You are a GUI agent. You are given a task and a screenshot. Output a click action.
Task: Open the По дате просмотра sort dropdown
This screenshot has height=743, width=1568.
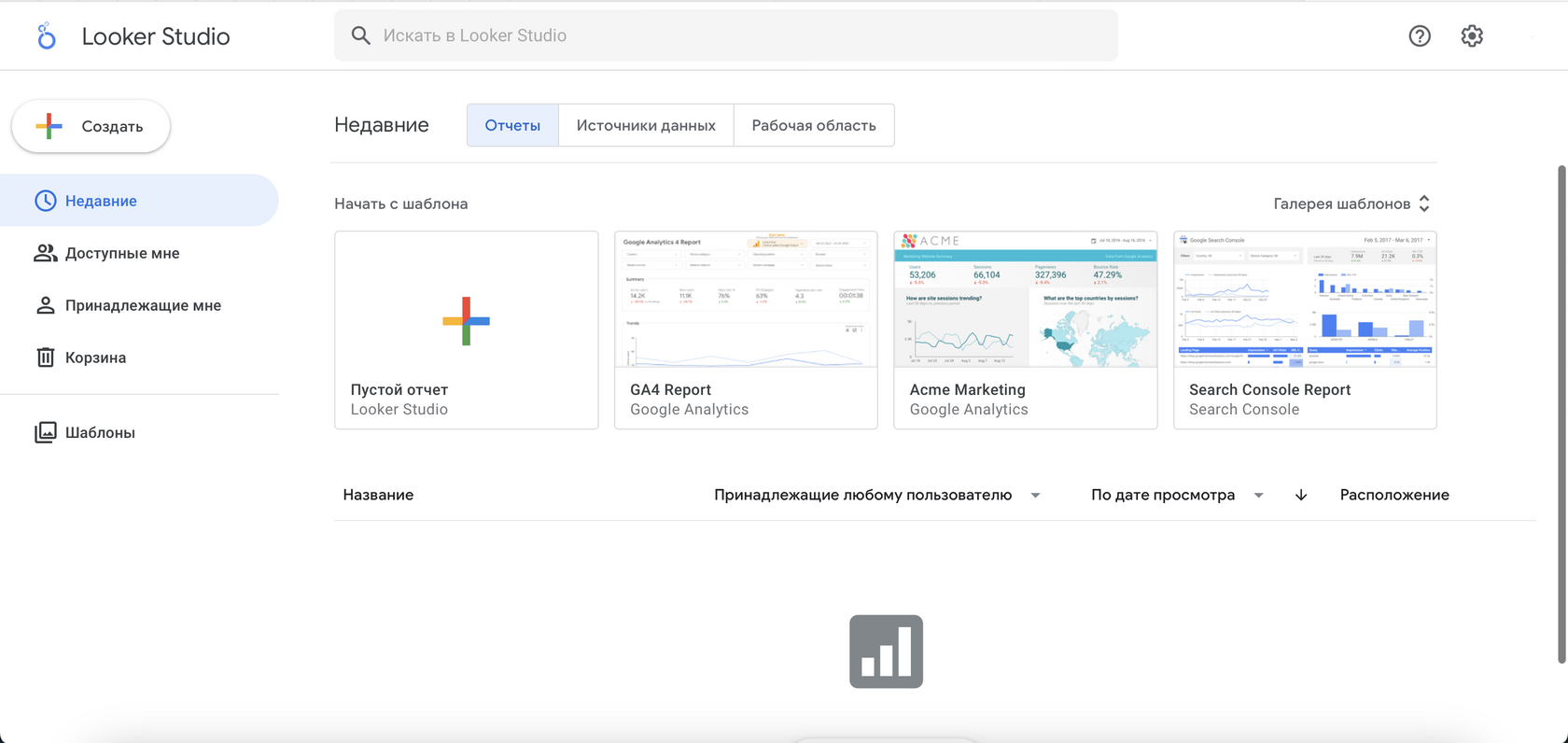(1177, 495)
